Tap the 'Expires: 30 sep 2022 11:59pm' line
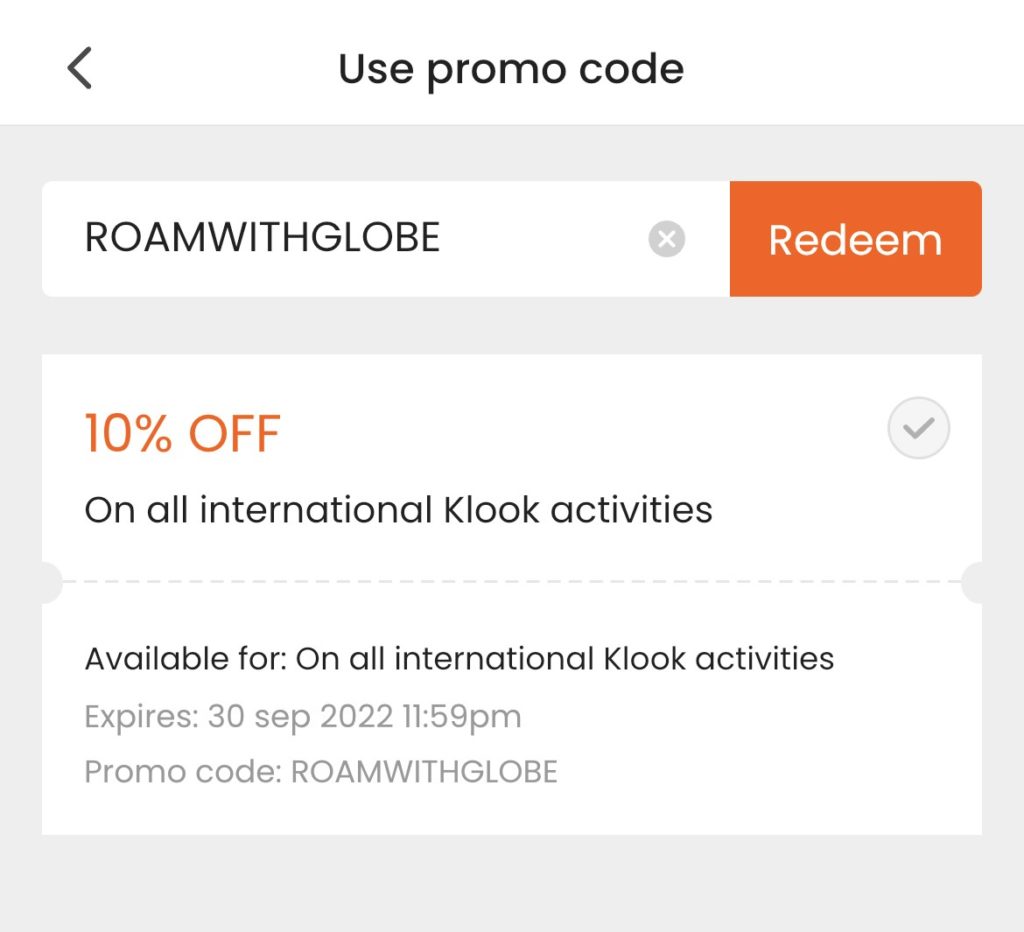Viewport: 1024px width, 932px height. point(303,716)
